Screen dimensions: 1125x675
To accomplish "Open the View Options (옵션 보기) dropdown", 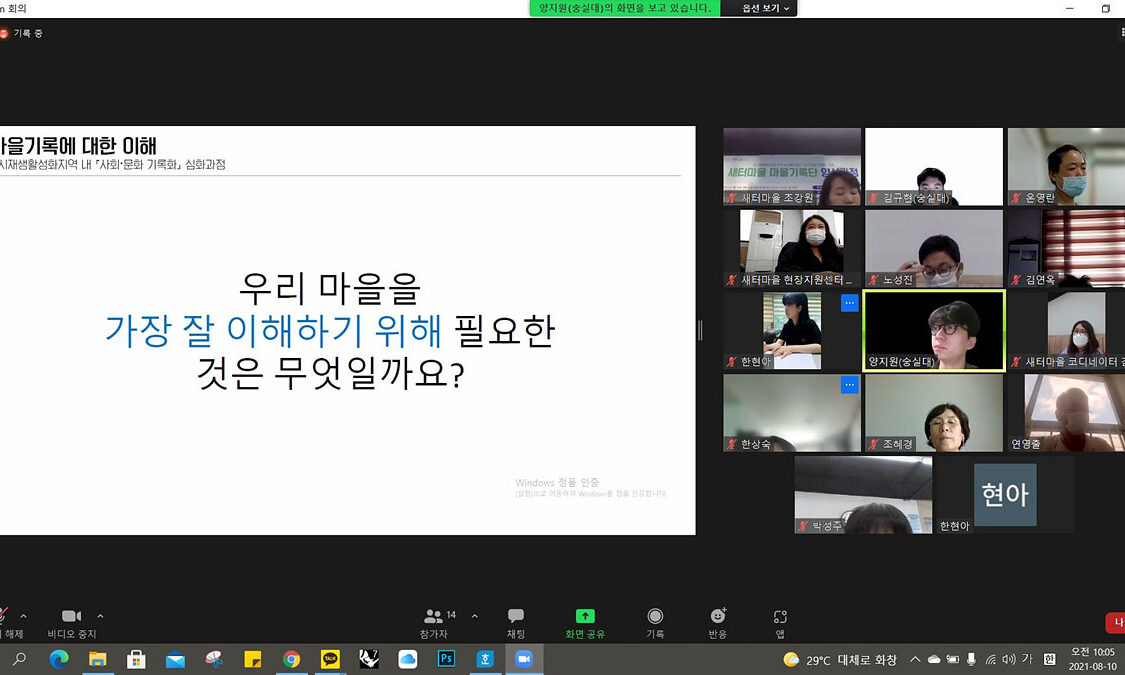I will click(765, 8).
